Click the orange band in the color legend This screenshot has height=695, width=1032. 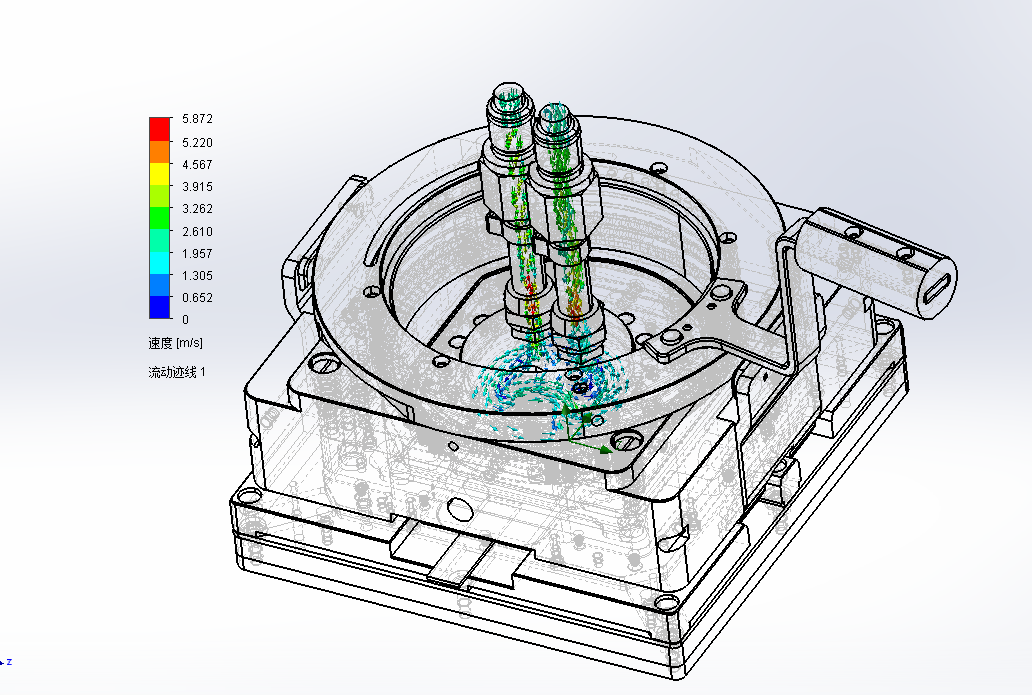tap(159, 152)
